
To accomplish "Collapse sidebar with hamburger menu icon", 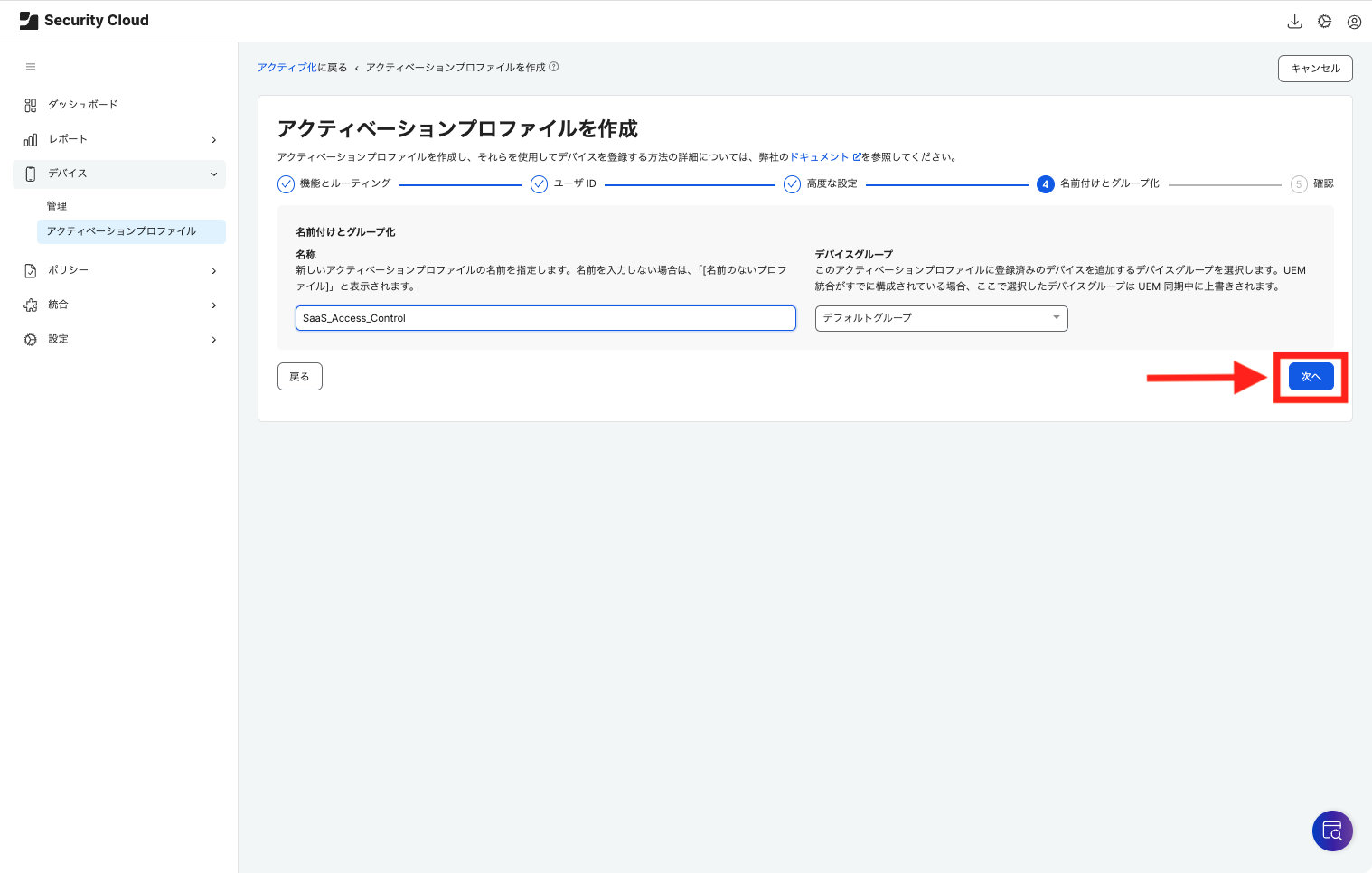I will [x=31, y=67].
